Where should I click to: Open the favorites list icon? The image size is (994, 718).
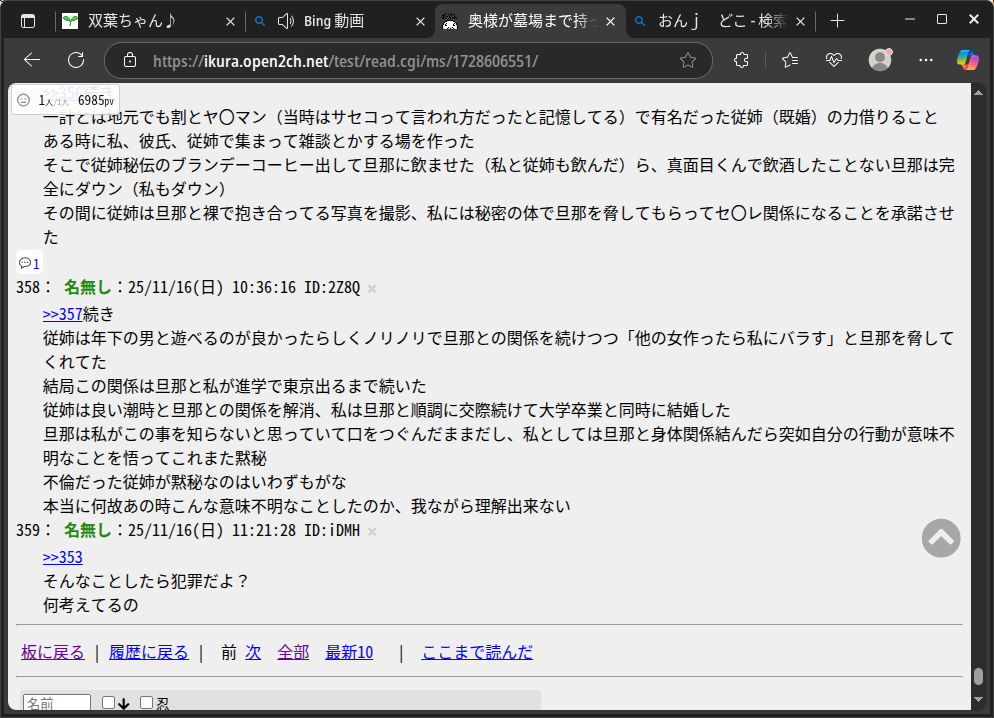click(790, 60)
